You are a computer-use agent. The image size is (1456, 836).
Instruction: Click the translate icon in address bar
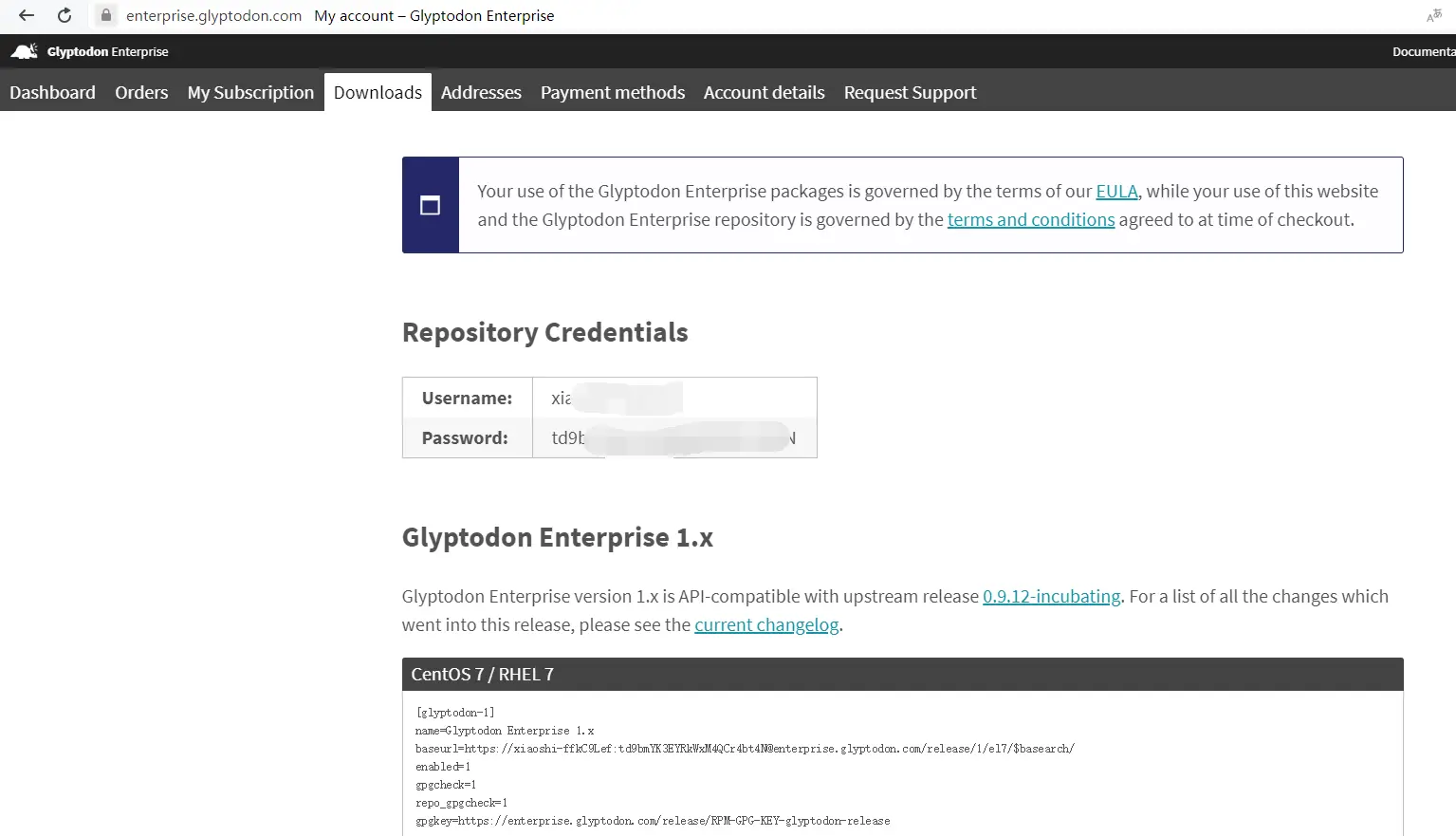point(1433,15)
